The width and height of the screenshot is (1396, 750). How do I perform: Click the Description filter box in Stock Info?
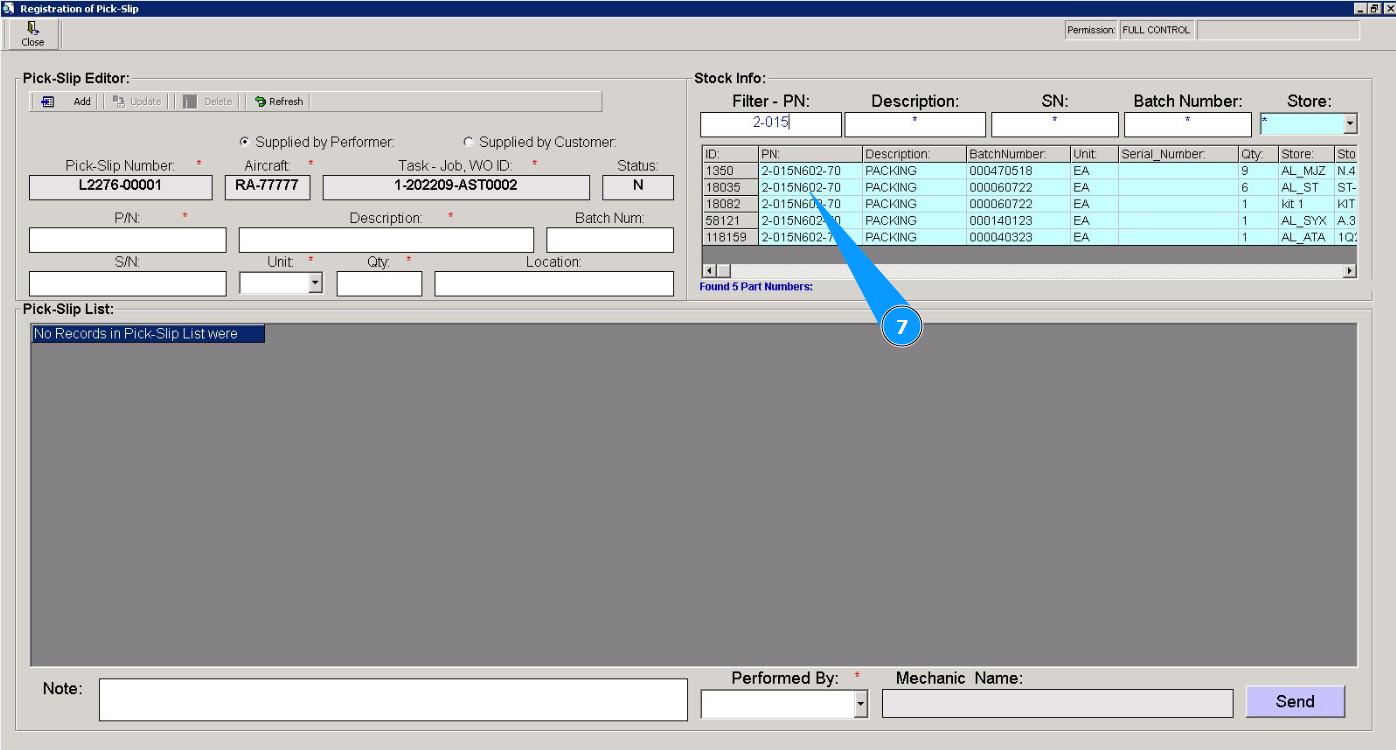(x=915, y=124)
